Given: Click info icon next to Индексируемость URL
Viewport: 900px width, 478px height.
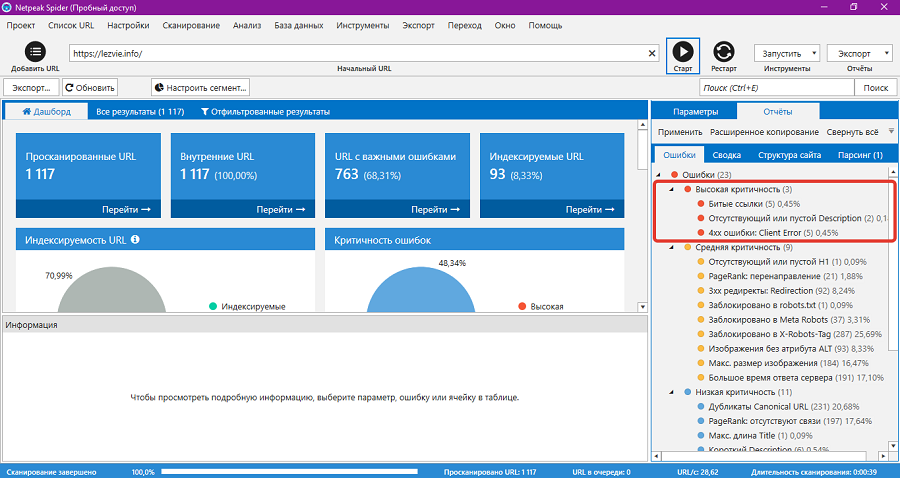Looking at the screenshot, I should (x=135, y=239).
